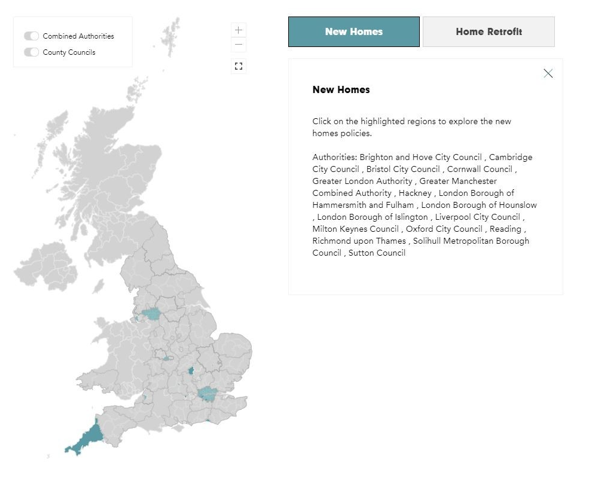Zoom out of the map
The image size is (603, 490).
coord(239,44)
